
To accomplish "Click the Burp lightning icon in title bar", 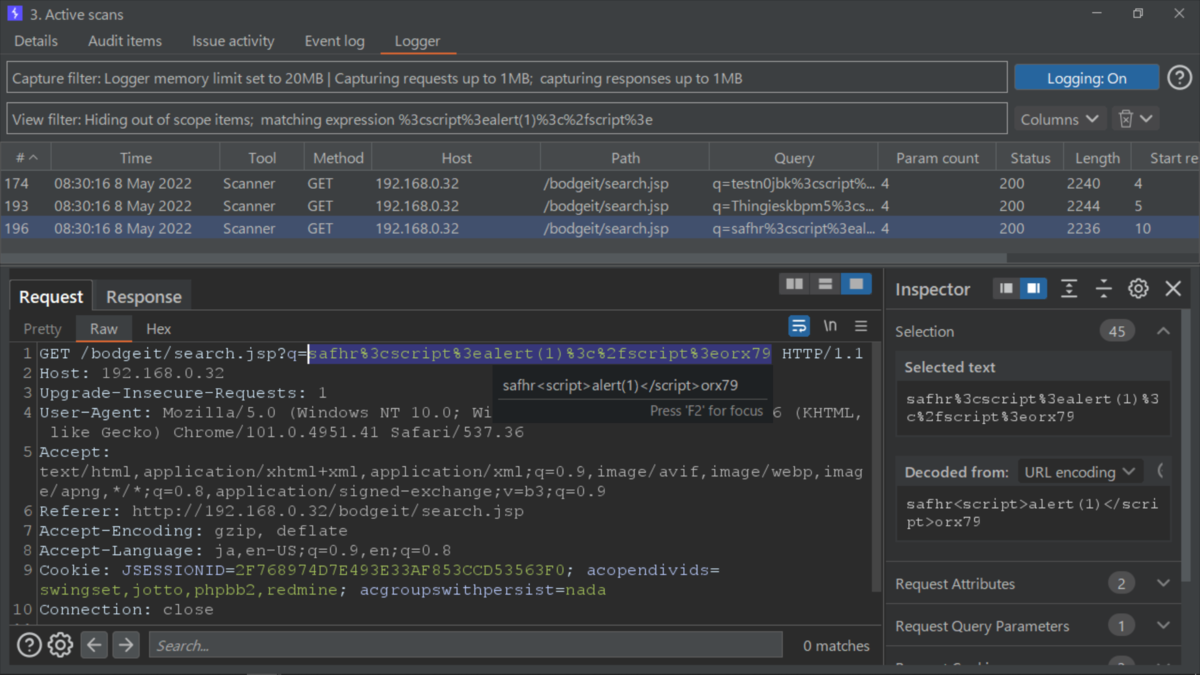I will point(15,14).
